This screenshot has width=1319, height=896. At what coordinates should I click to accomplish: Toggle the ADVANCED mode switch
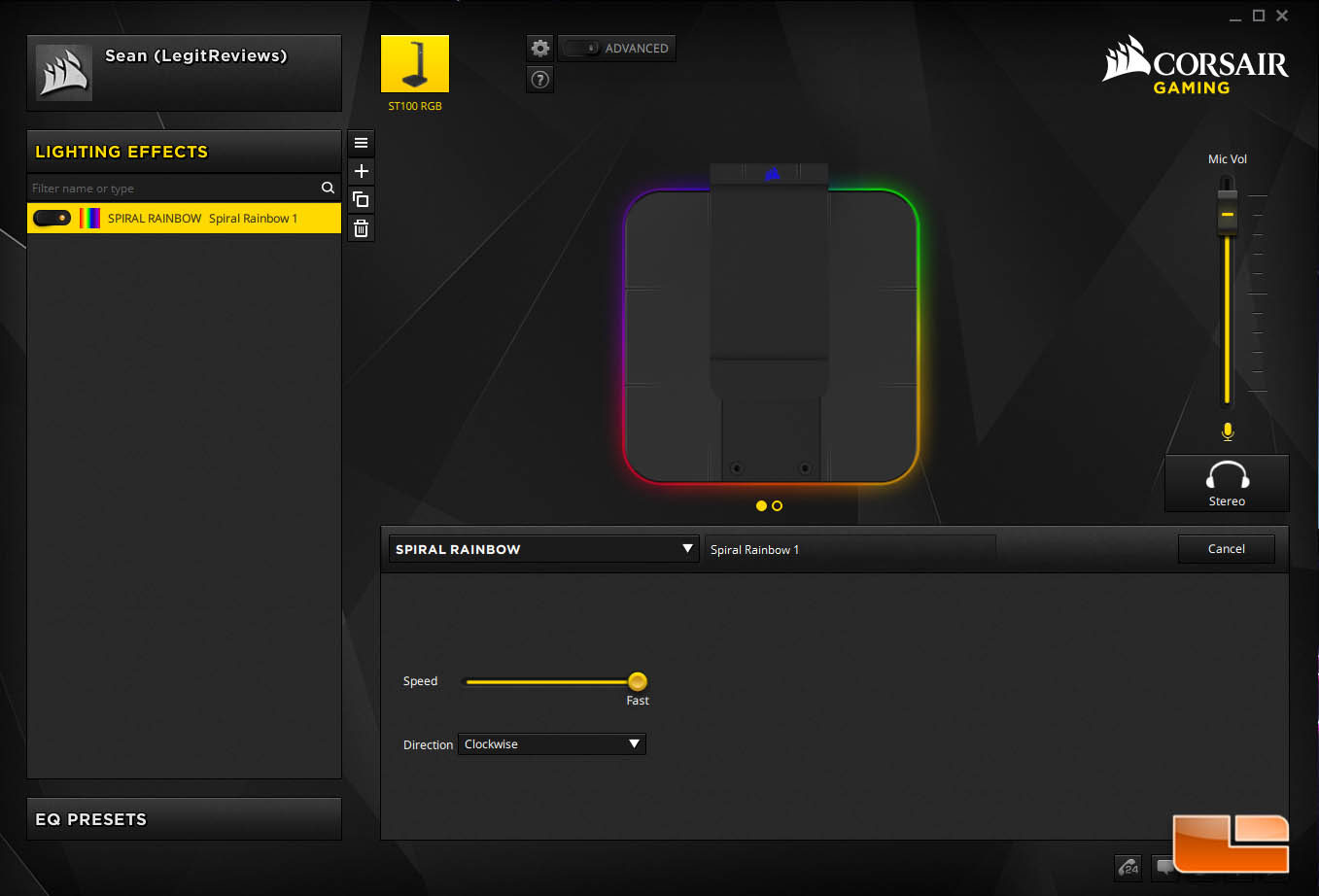point(581,48)
